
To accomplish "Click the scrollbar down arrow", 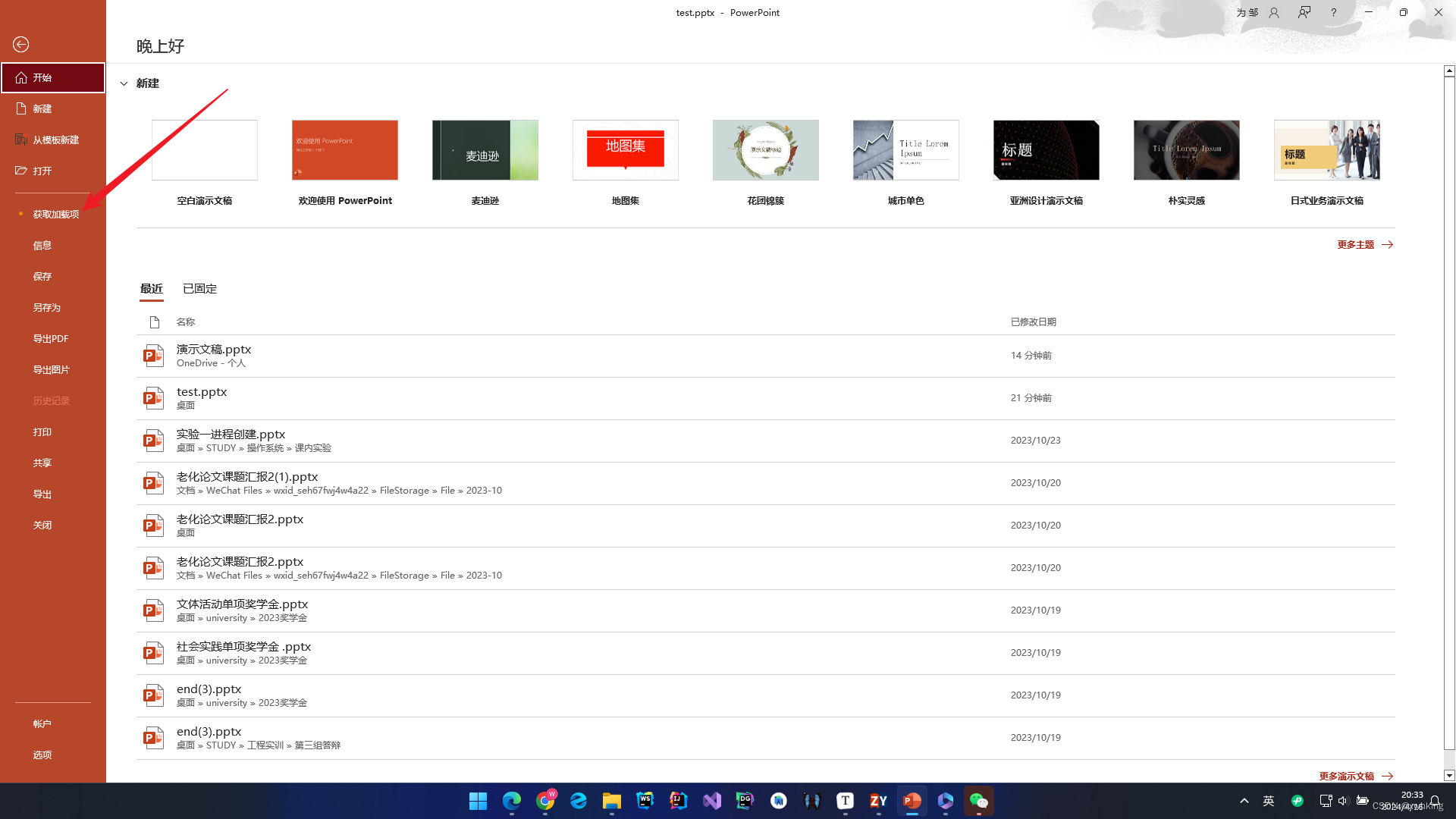I will click(1448, 775).
